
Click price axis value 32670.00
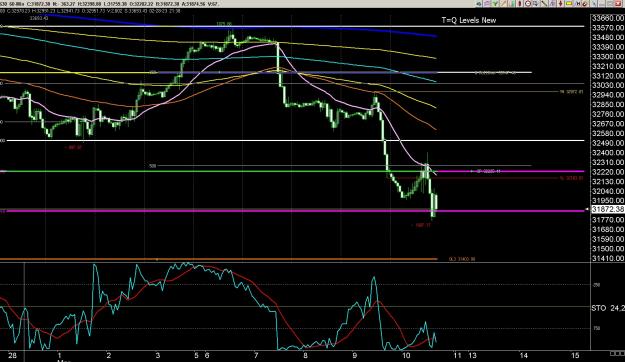point(608,124)
